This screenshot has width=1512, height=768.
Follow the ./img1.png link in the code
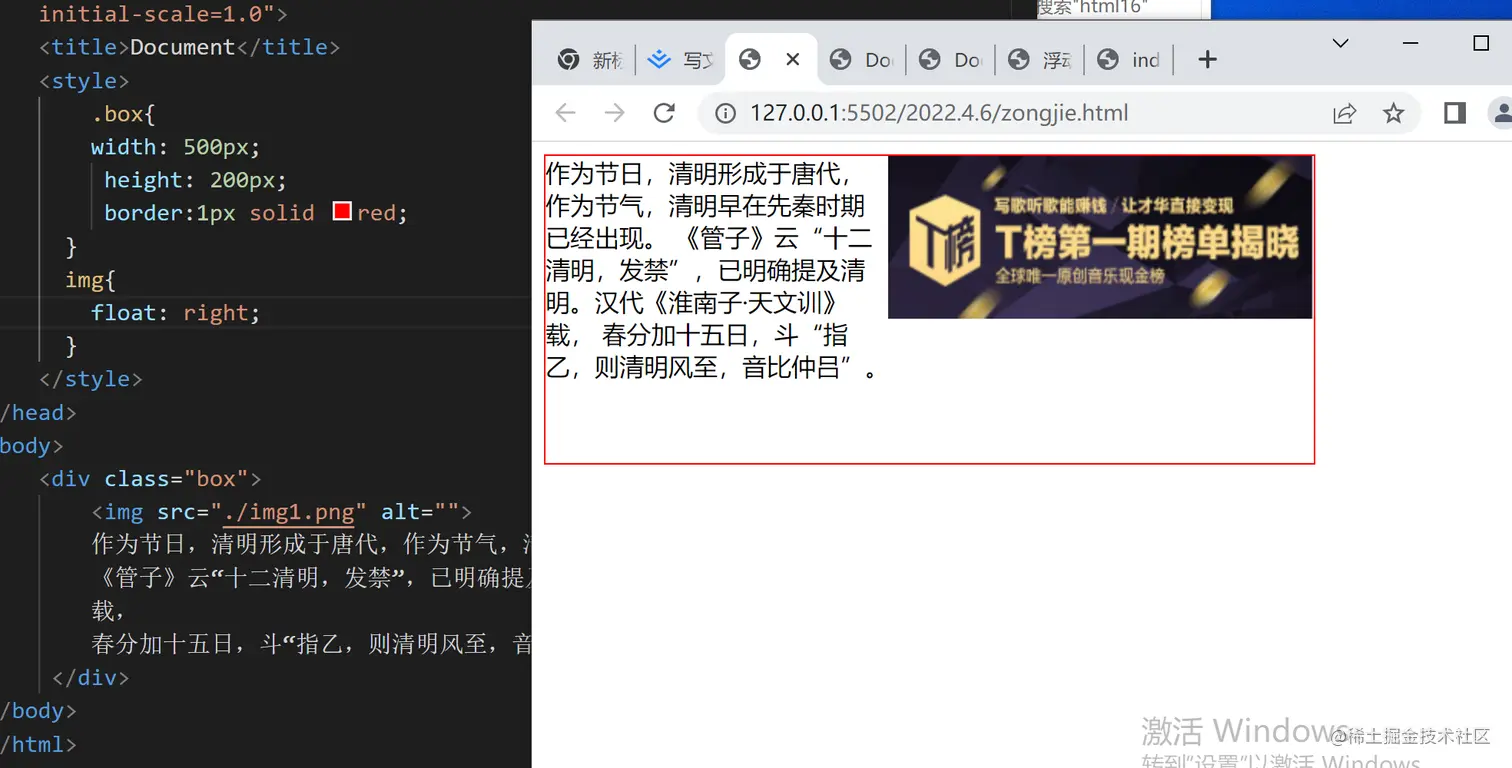tap(289, 512)
